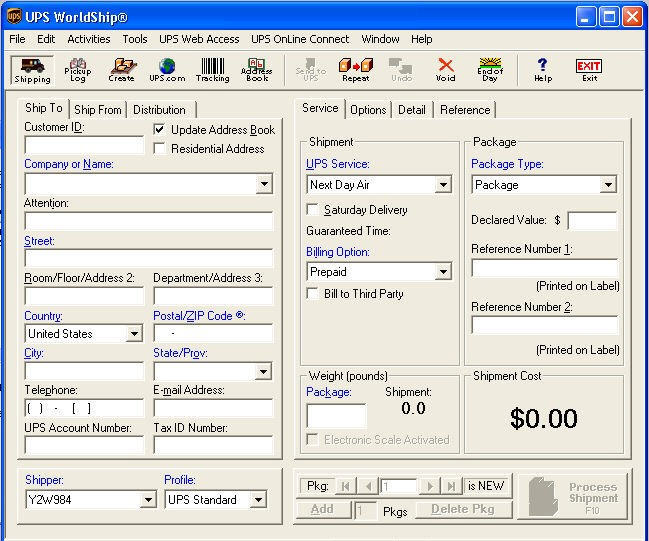Screen dimensions: 649x541
Task: Open the Help question mark icon
Action: 543,70
